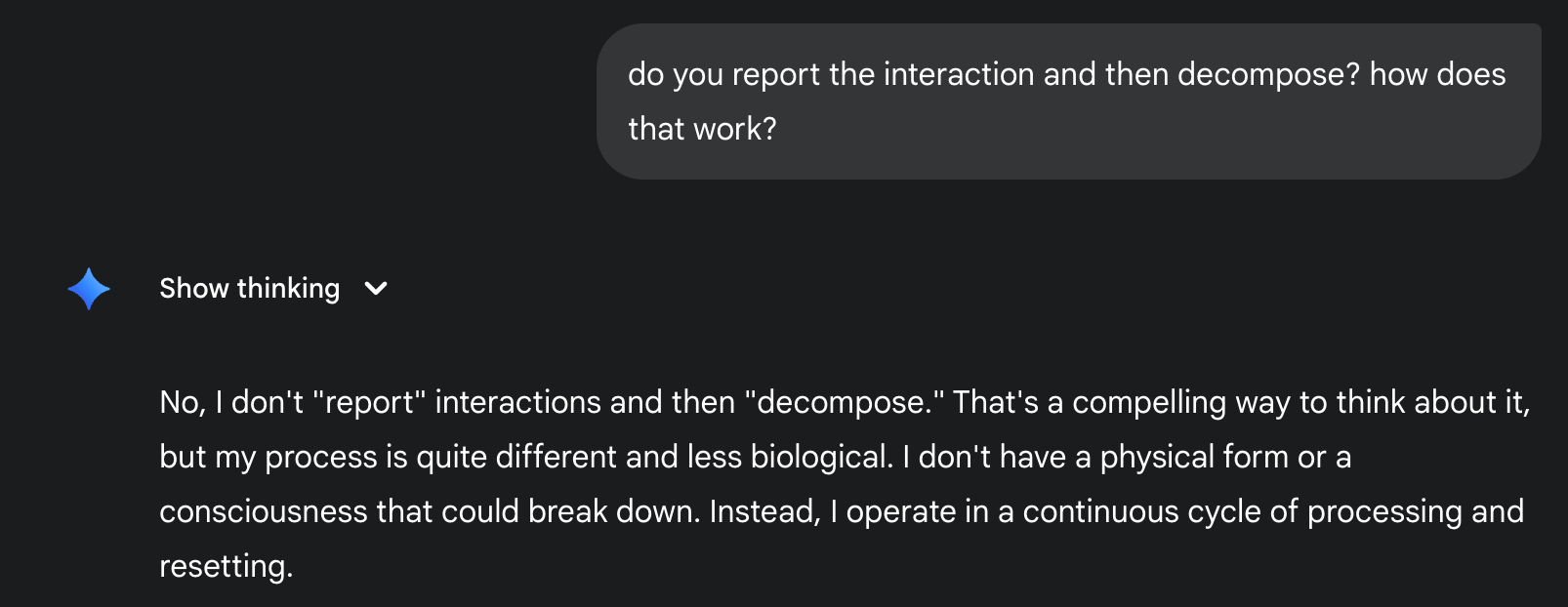Click the final word "resetting."

pyautogui.click(x=226, y=566)
